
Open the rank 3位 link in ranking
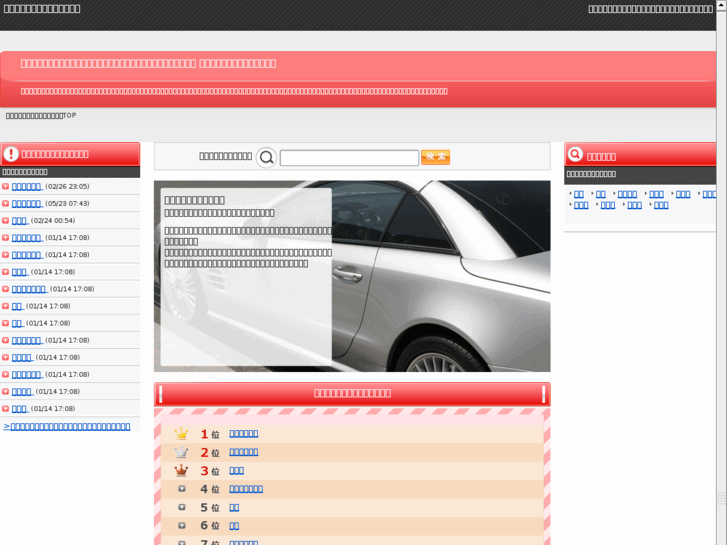tap(236, 471)
